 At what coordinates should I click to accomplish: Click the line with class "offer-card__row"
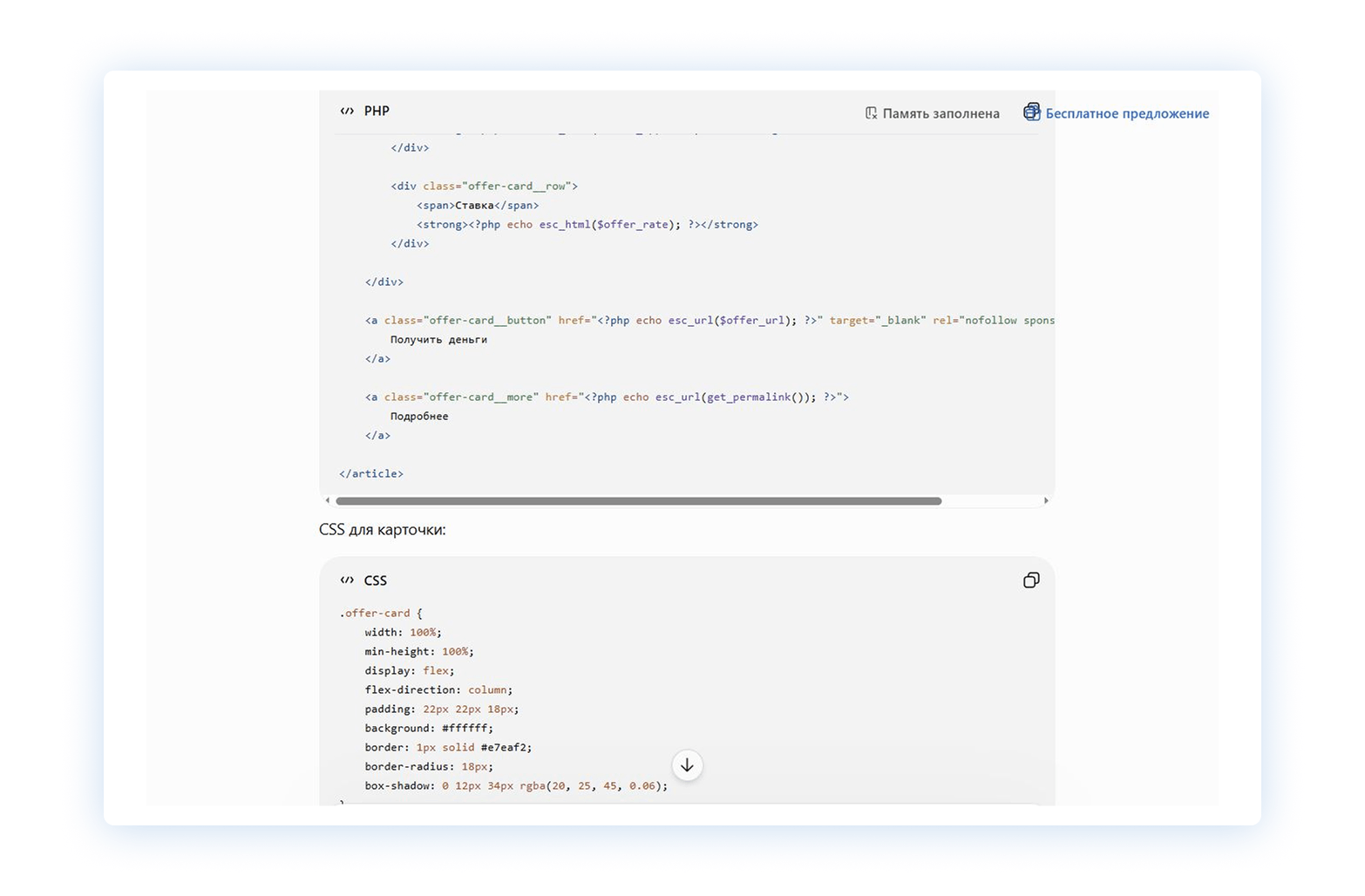click(x=484, y=186)
